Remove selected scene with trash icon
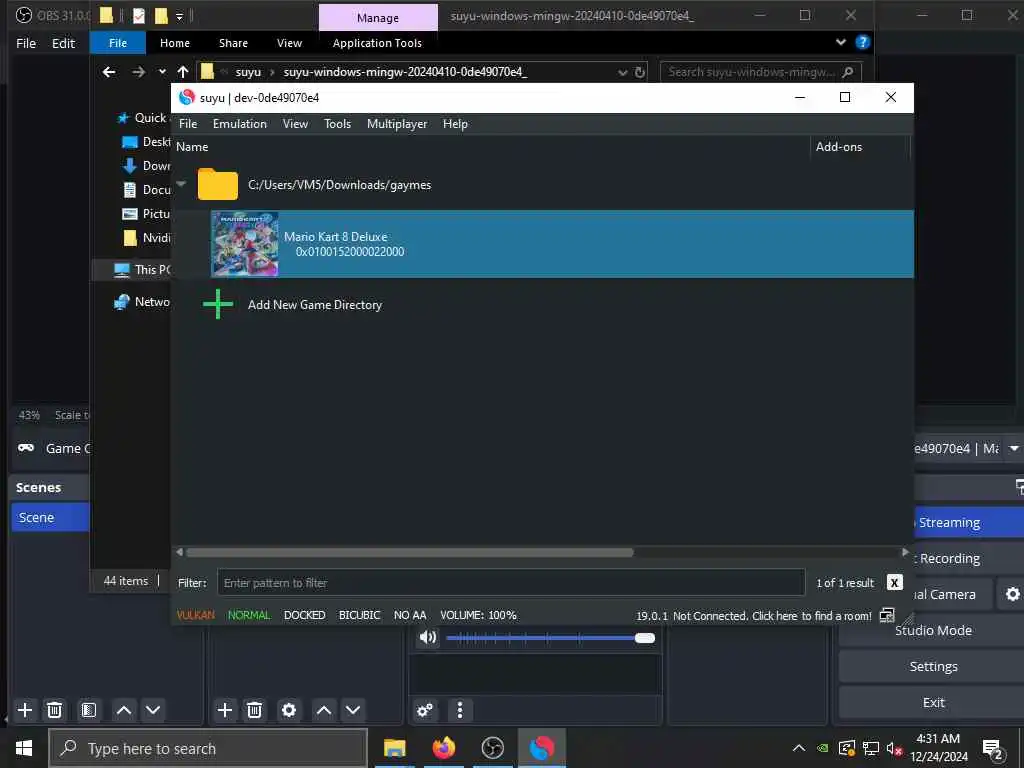1024x768 pixels. 55,710
